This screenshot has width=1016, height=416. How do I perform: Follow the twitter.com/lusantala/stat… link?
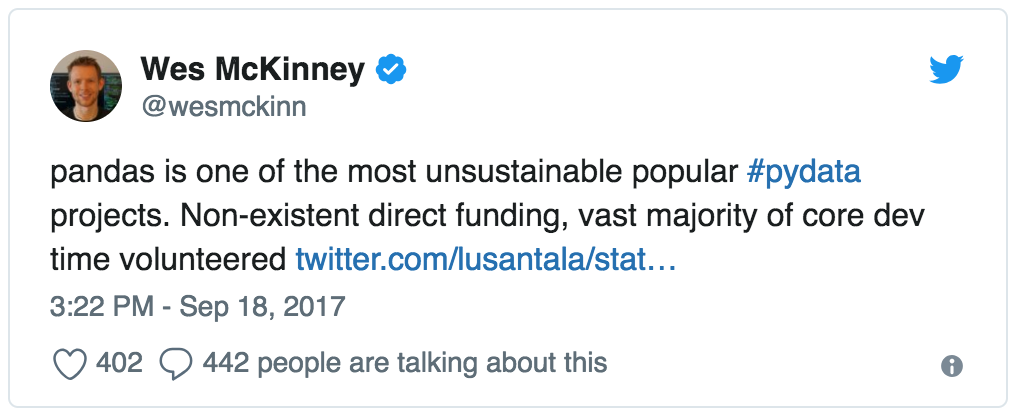[x=487, y=259]
